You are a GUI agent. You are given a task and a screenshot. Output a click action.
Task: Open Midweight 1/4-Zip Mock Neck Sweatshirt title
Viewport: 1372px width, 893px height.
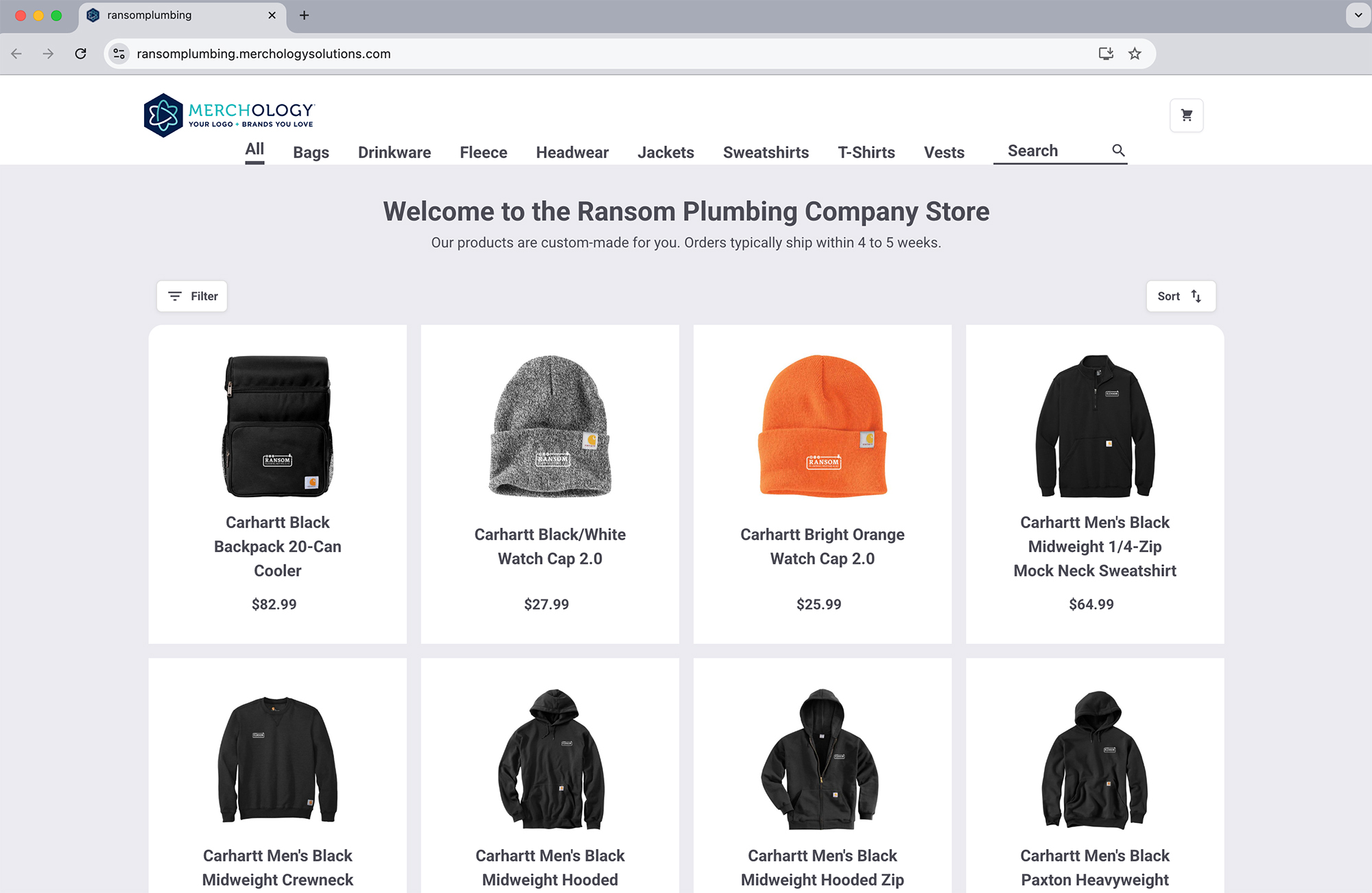(1095, 547)
